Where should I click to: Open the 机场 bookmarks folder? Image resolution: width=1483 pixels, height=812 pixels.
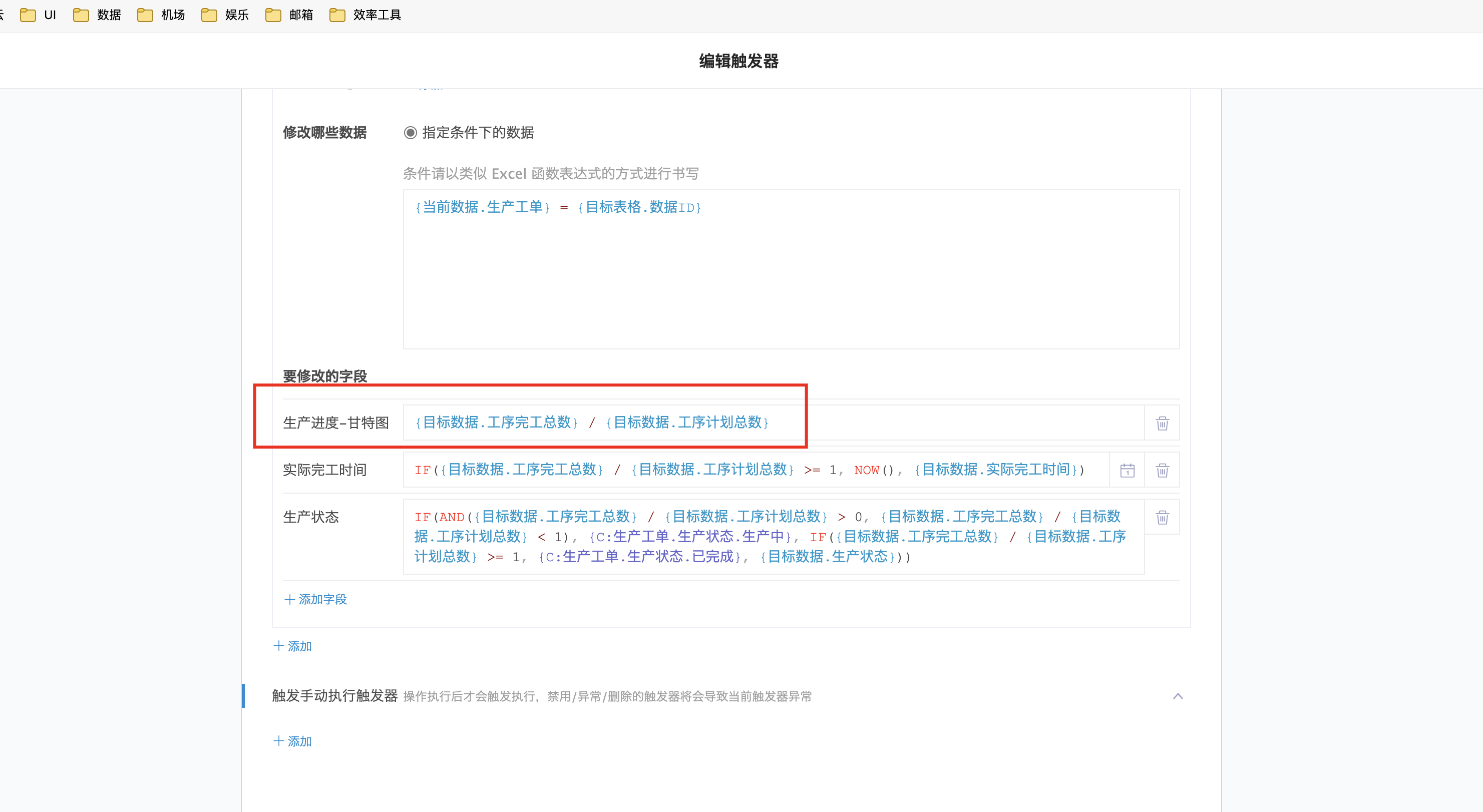tap(161, 15)
